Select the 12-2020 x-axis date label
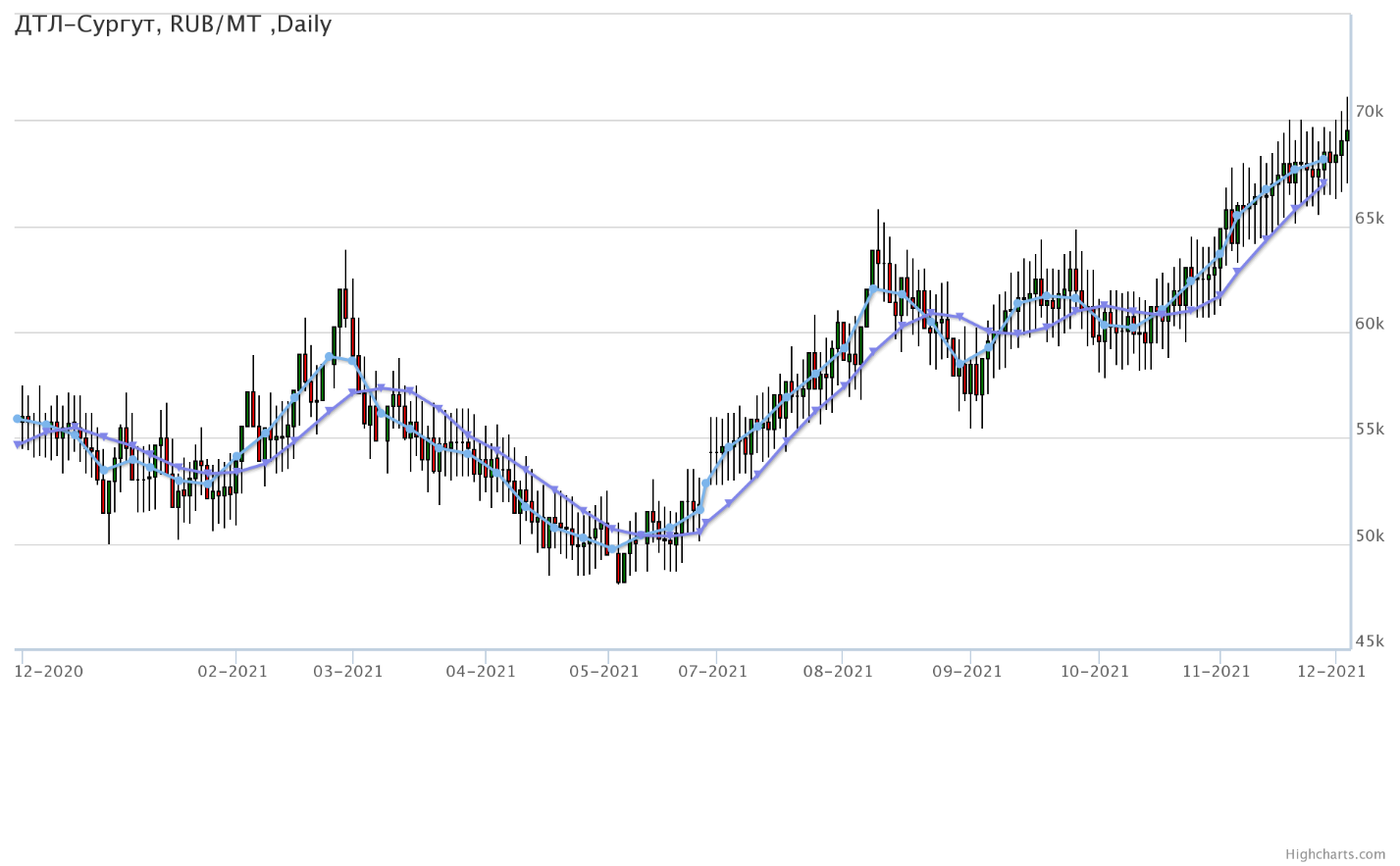1400x866 pixels. [49, 672]
